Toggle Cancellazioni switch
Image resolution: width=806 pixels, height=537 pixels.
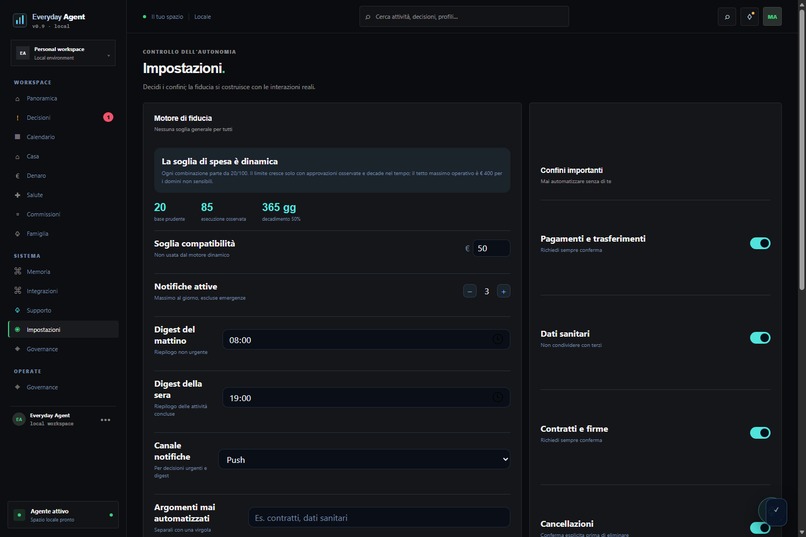click(x=760, y=528)
